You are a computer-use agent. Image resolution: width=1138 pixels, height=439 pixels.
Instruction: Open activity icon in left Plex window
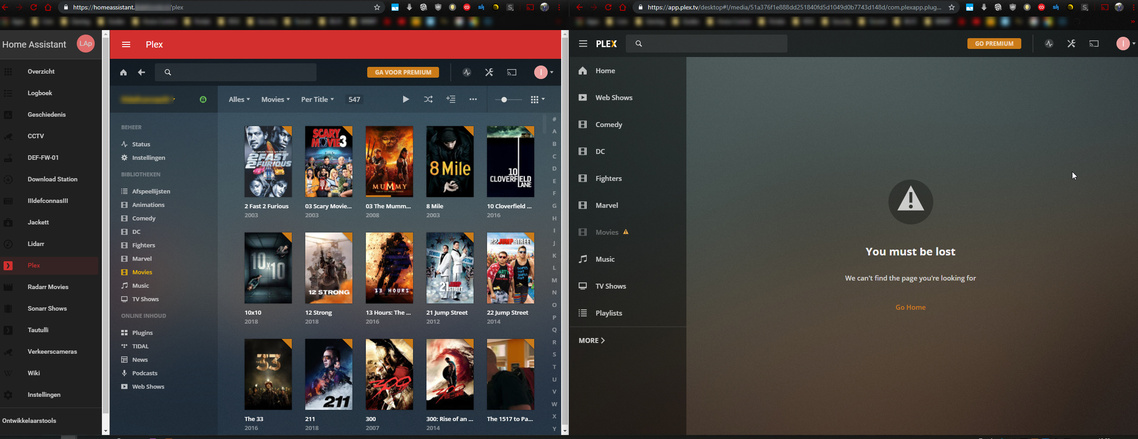coord(467,73)
